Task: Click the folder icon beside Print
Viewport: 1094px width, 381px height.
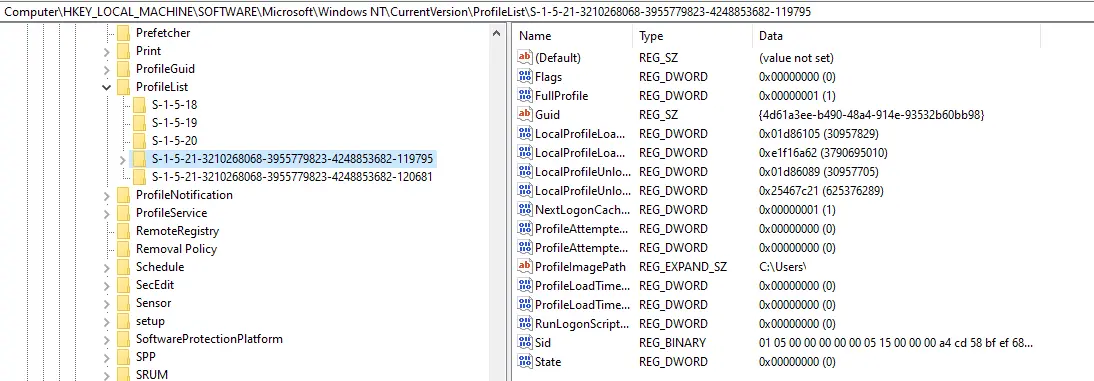Action: pos(123,51)
